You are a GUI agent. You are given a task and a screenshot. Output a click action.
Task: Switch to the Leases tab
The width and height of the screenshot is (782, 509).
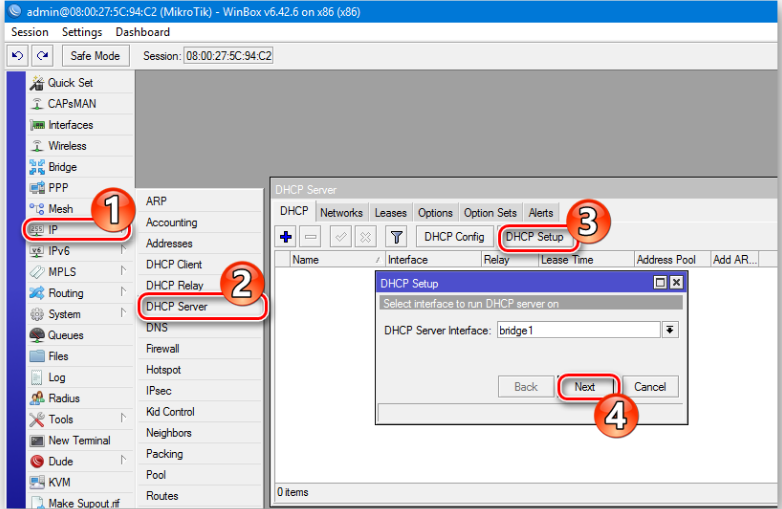point(391,212)
